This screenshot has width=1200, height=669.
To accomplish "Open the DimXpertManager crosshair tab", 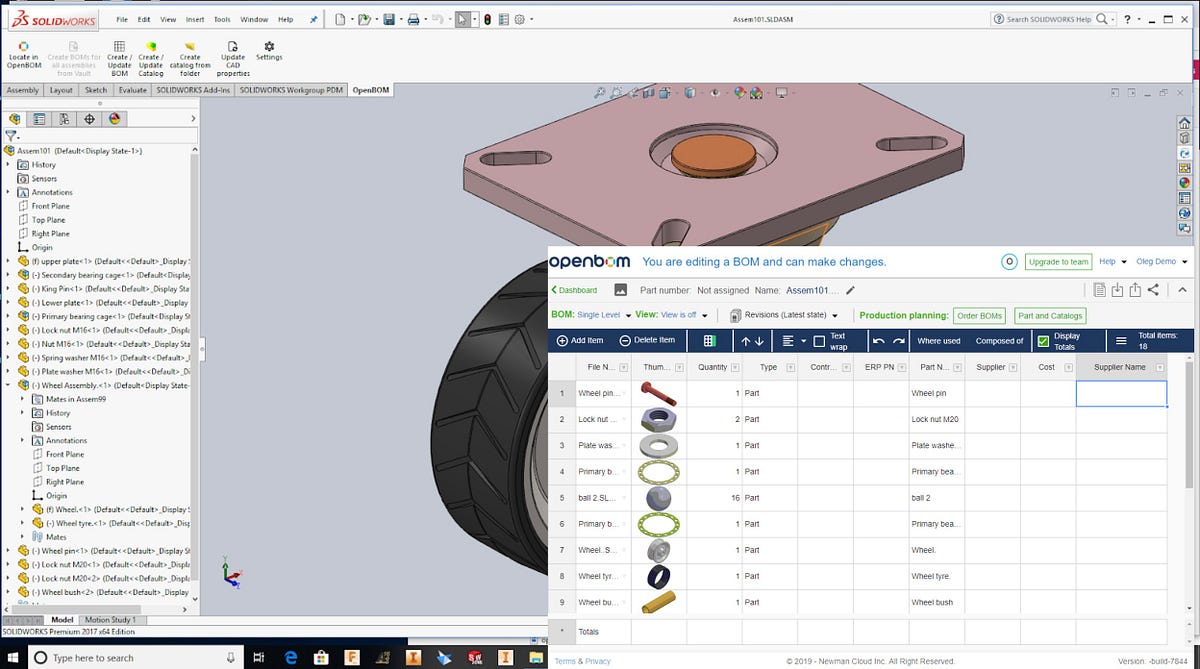I will point(89,118).
